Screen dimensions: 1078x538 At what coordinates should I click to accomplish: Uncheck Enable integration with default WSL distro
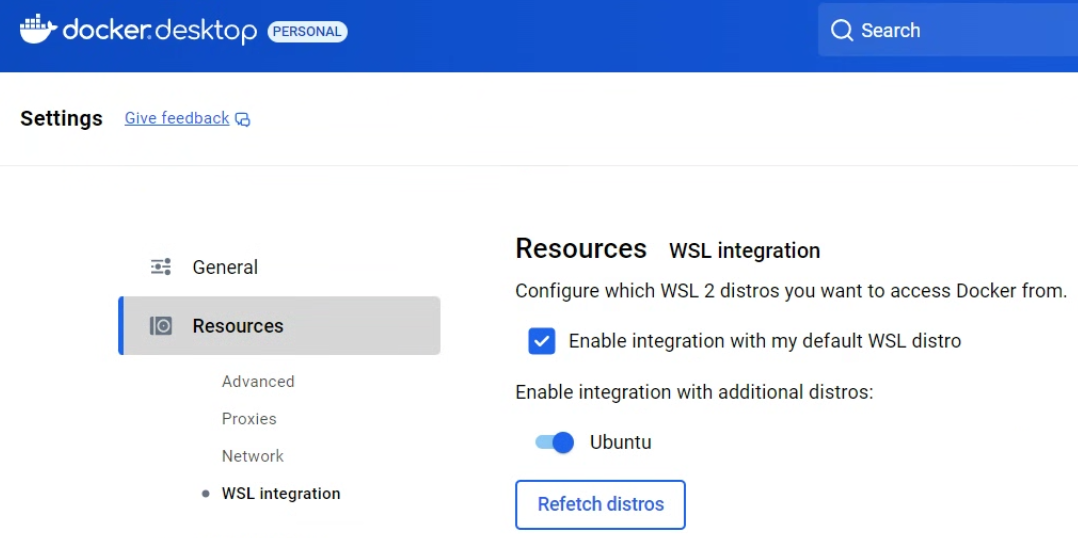coord(542,341)
